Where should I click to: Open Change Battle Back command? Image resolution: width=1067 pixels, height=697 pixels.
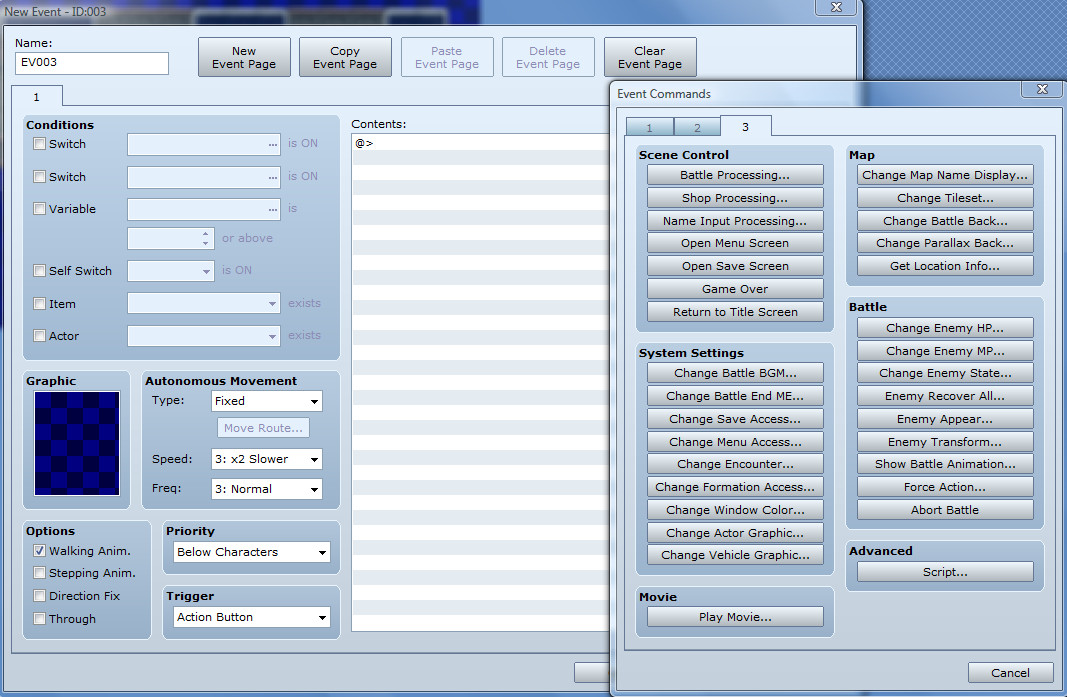[x=945, y=221]
